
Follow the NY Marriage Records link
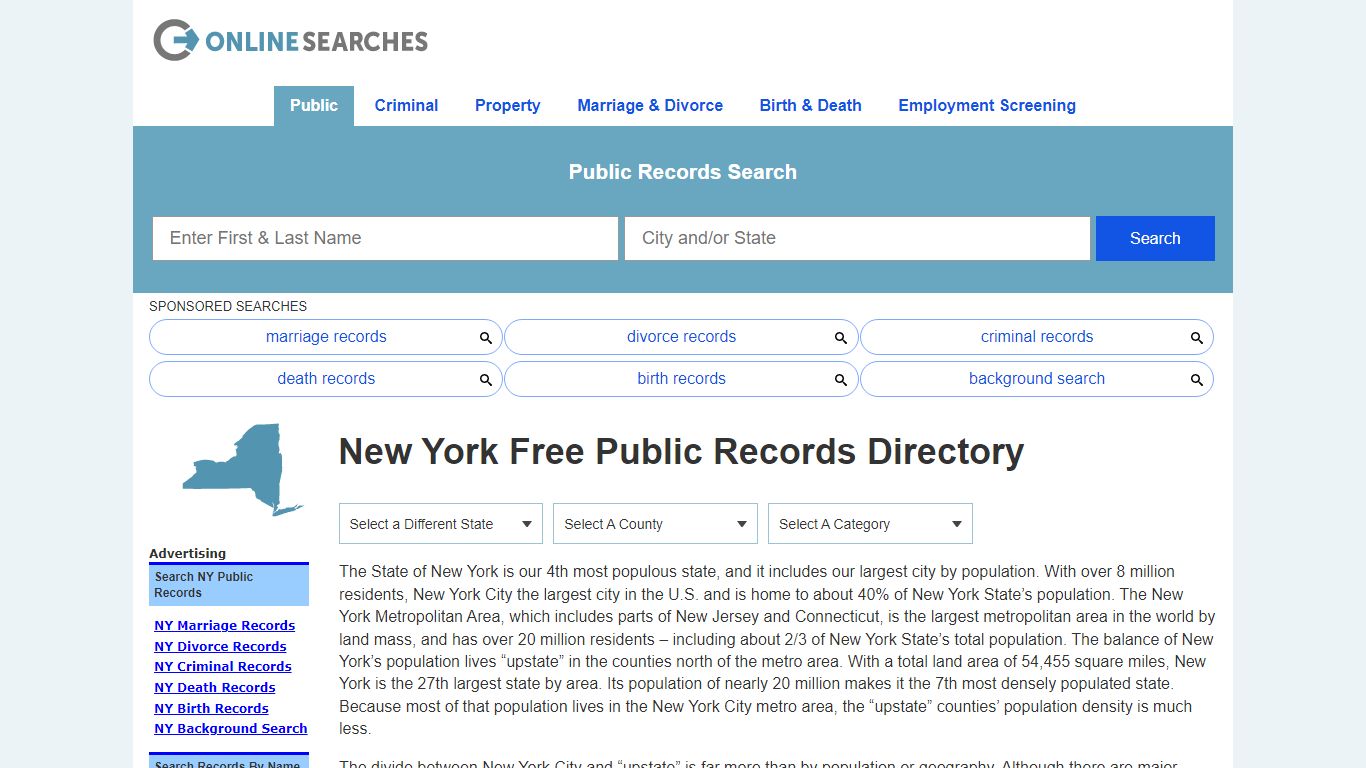[224, 626]
